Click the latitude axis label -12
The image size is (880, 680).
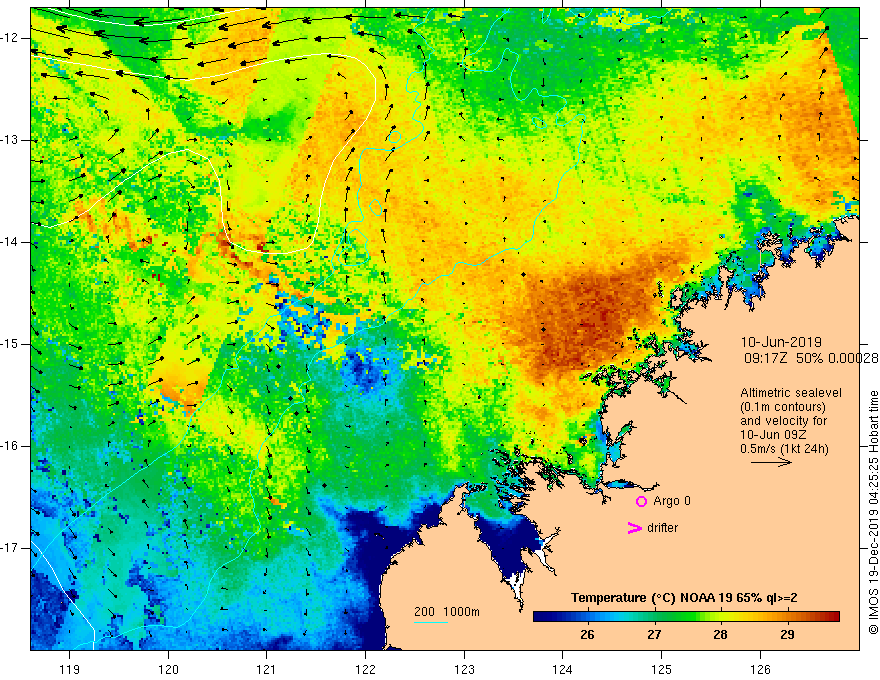point(11,38)
